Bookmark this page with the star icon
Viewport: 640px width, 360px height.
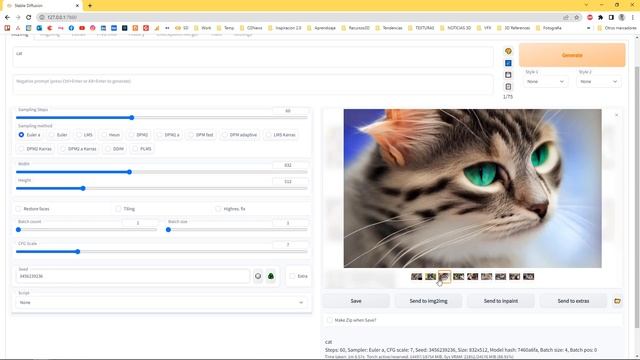(x=577, y=18)
